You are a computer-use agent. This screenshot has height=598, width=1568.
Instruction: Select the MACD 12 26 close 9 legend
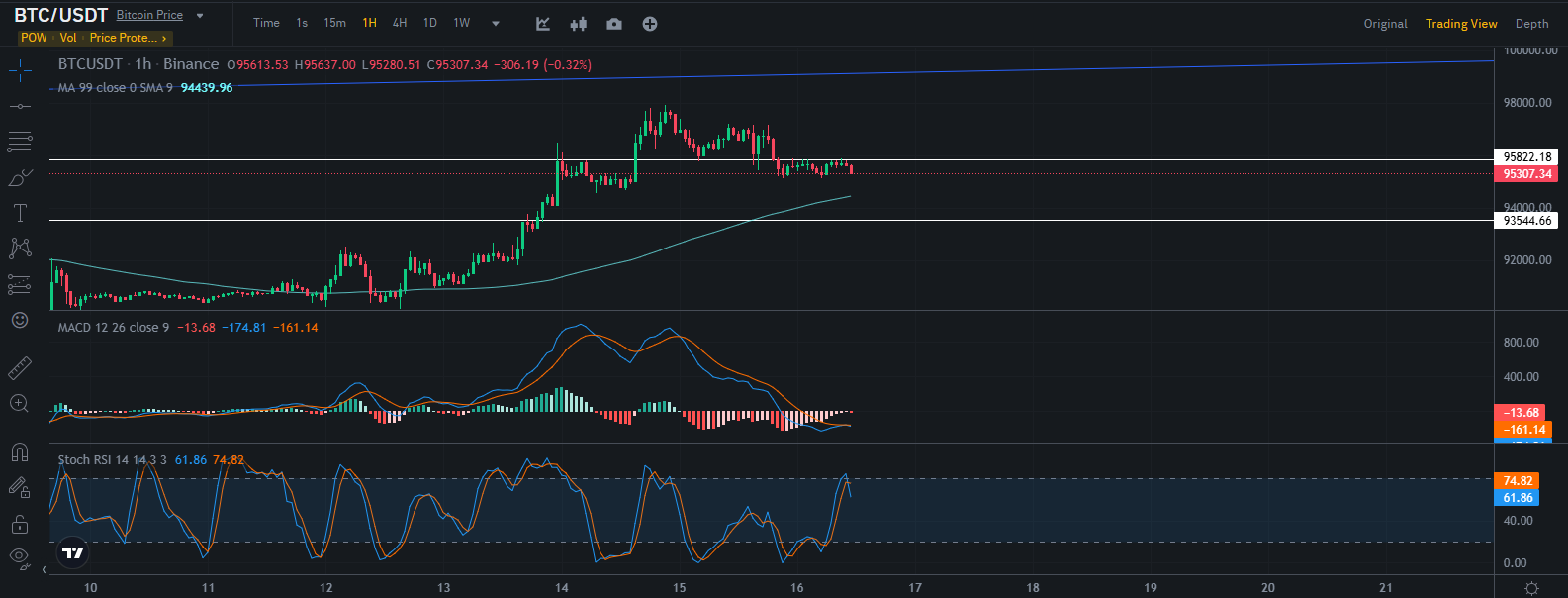pyautogui.click(x=114, y=328)
